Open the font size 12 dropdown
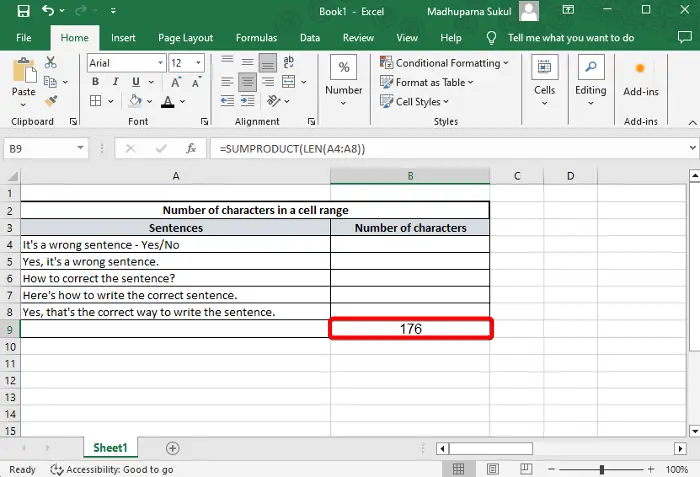This screenshot has height=477, width=700. pos(198,63)
